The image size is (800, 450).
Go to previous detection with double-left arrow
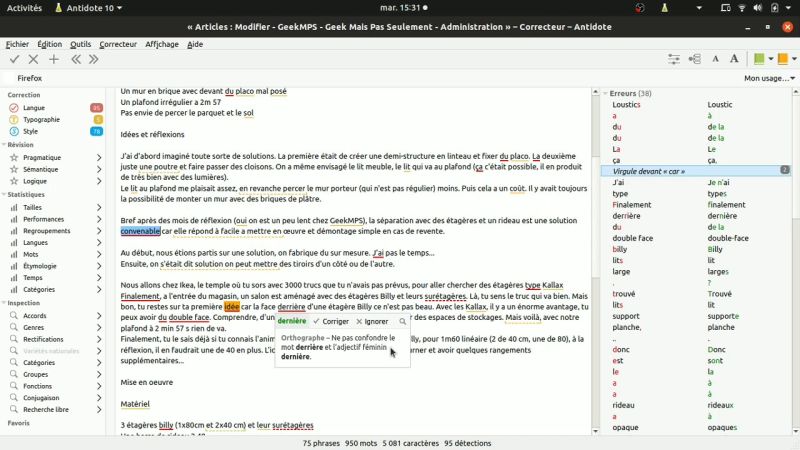point(76,59)
